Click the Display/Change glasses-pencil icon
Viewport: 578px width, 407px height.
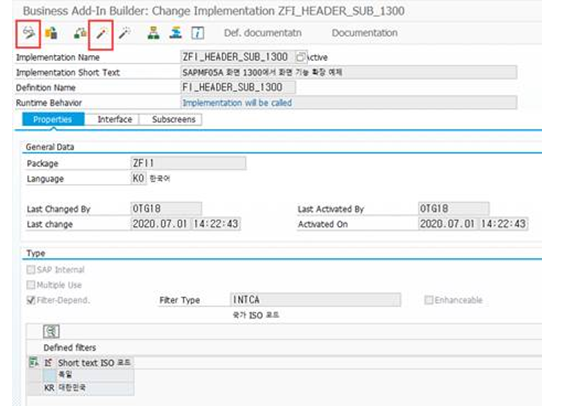click(x=28, y=33)
